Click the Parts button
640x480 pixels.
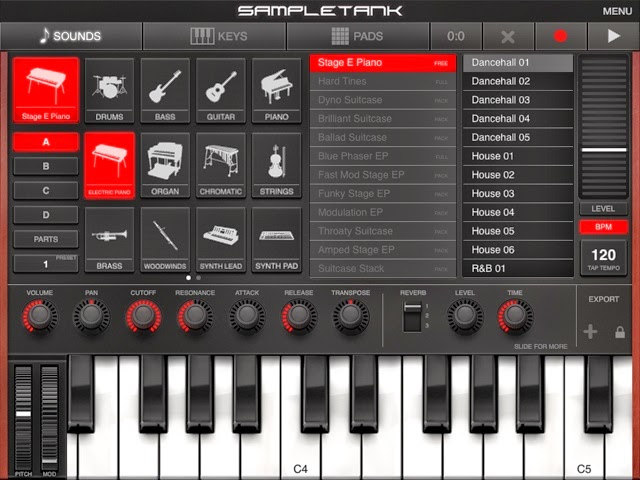click(46, 239)
